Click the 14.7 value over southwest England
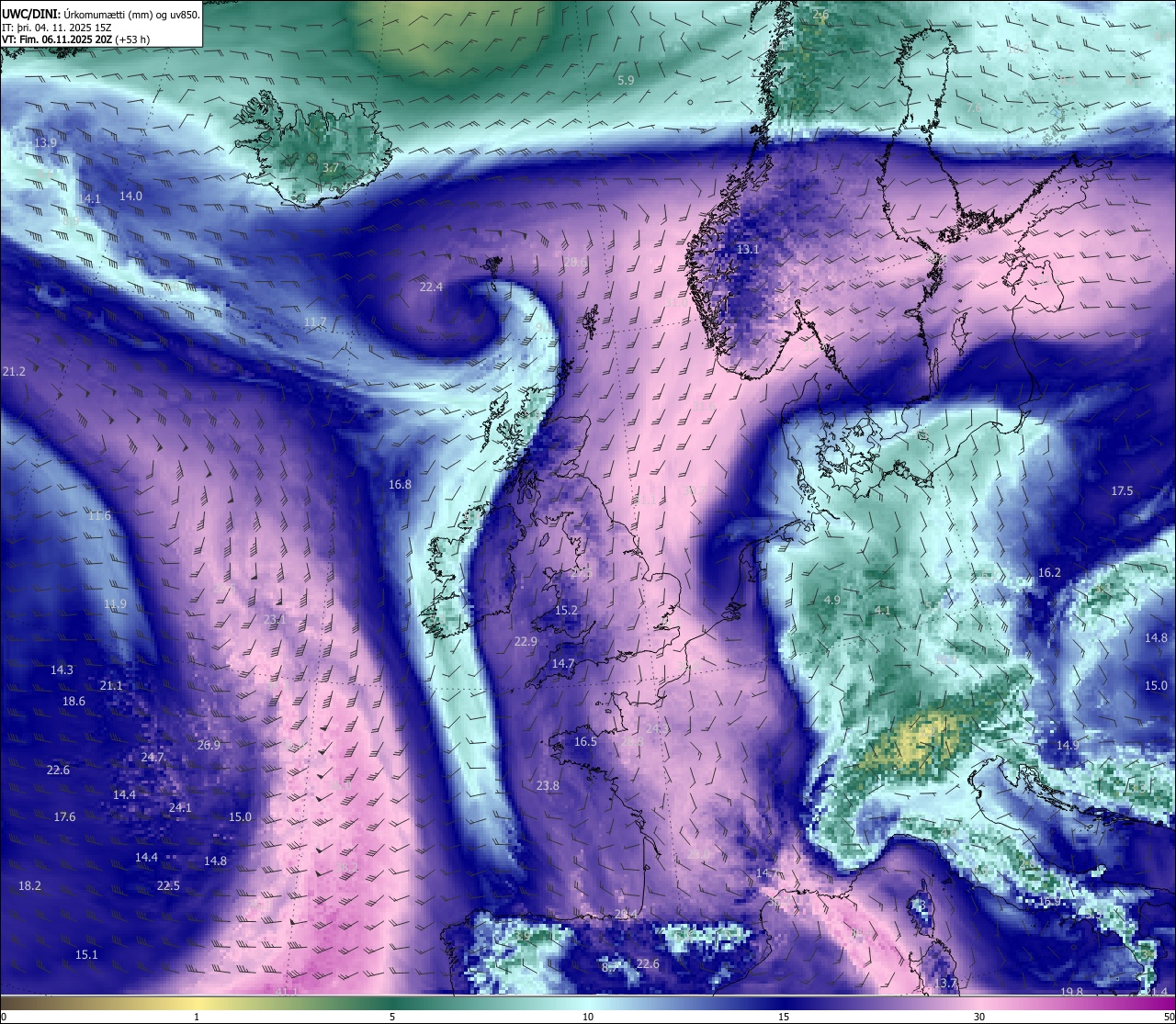 point(563,664)
